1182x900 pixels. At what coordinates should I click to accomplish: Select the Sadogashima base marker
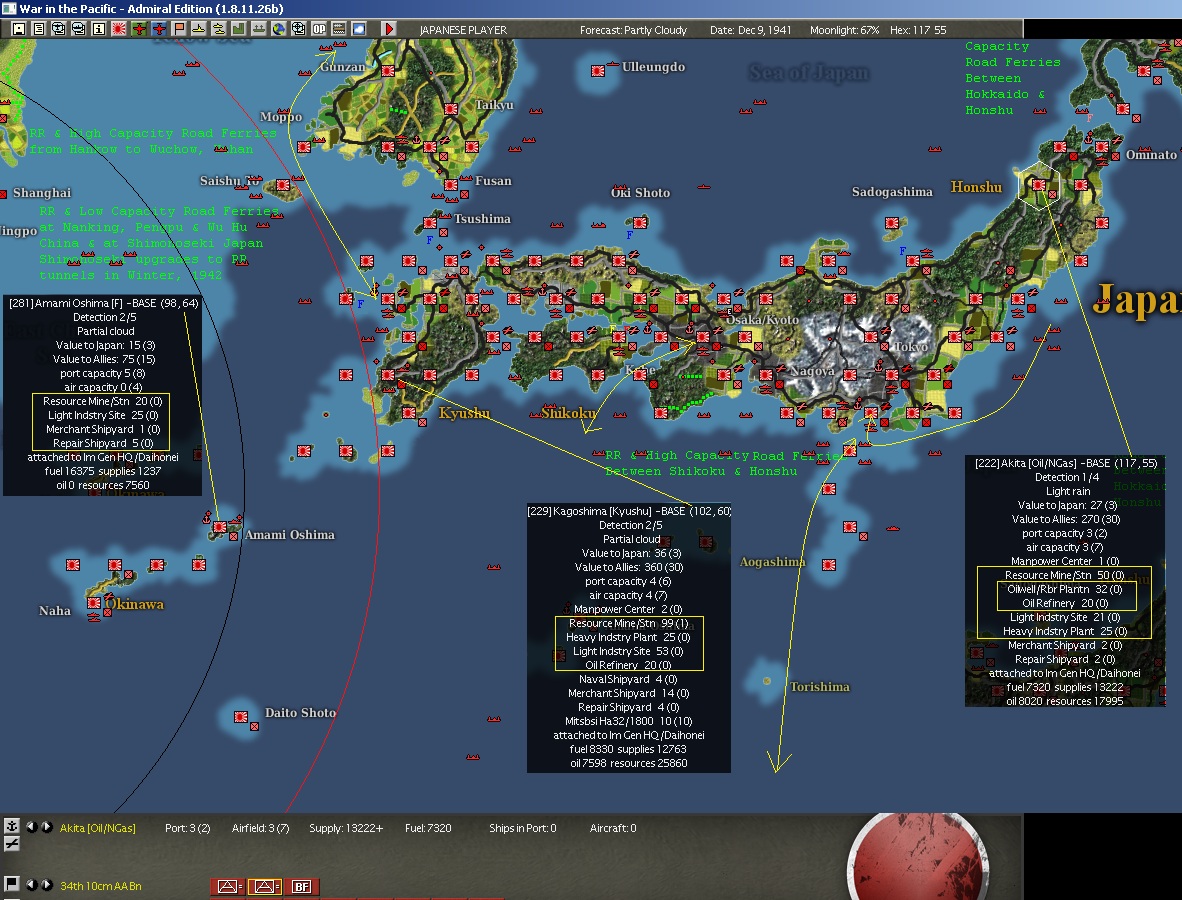pyautogui.click(x=892, y=223)
